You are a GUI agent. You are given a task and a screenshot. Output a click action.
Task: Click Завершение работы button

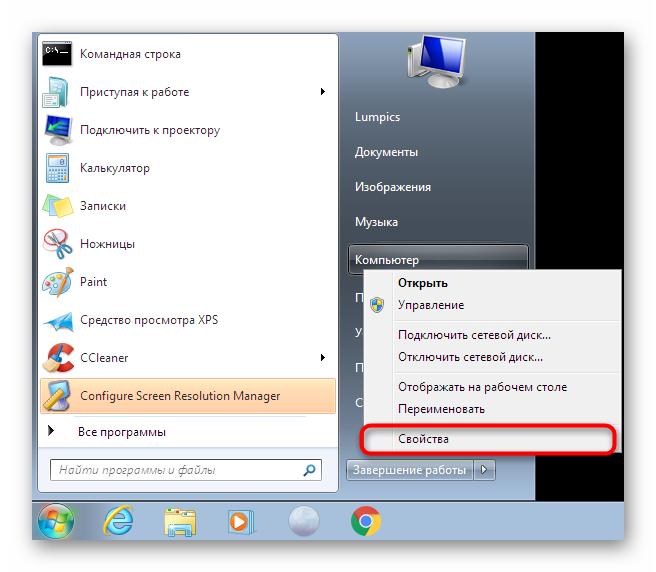coord(409,470)
